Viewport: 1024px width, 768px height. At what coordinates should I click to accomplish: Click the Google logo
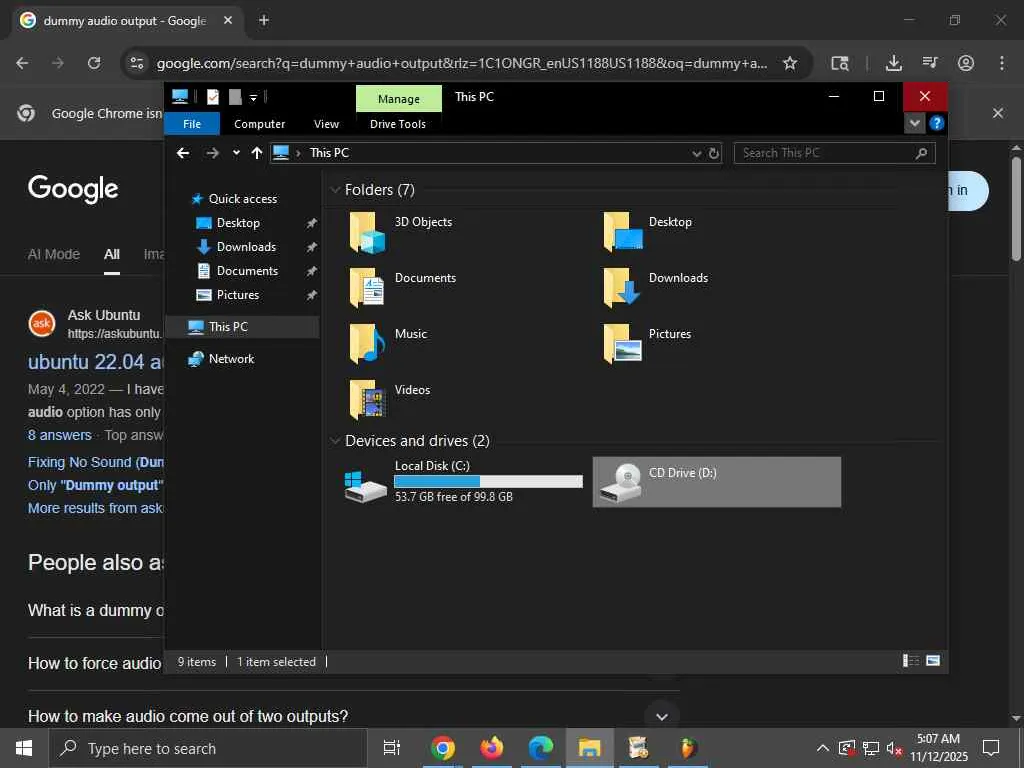(73, 189)
